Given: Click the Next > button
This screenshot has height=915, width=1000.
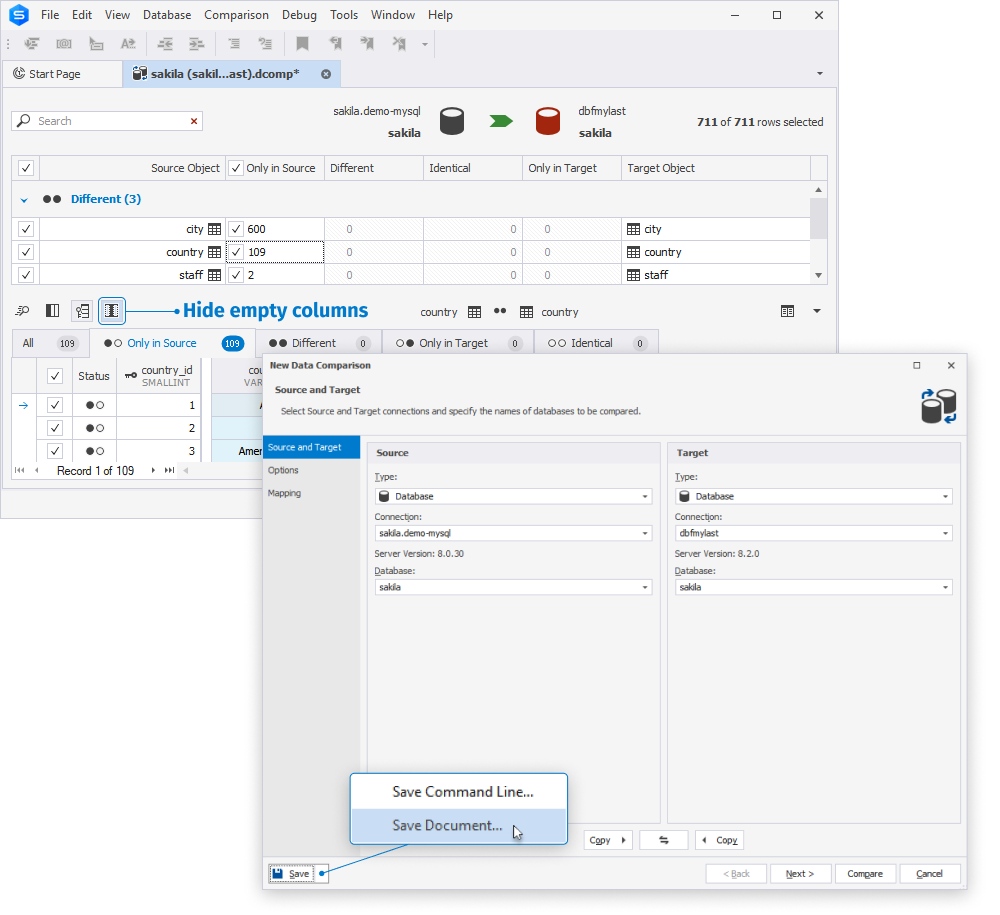Looking at the screenshot, I should [800, 874].
